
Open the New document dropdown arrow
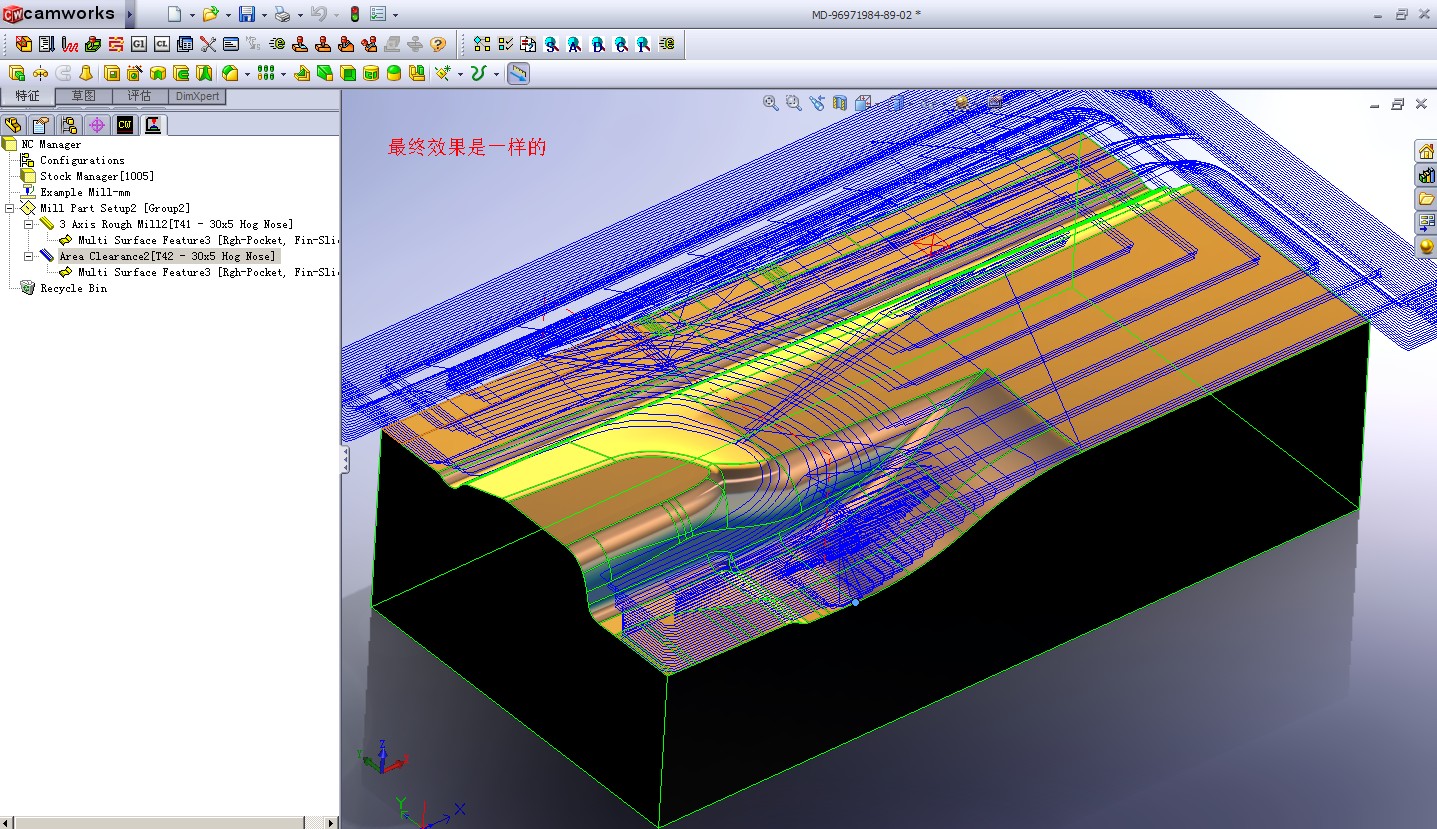[190, 15]
